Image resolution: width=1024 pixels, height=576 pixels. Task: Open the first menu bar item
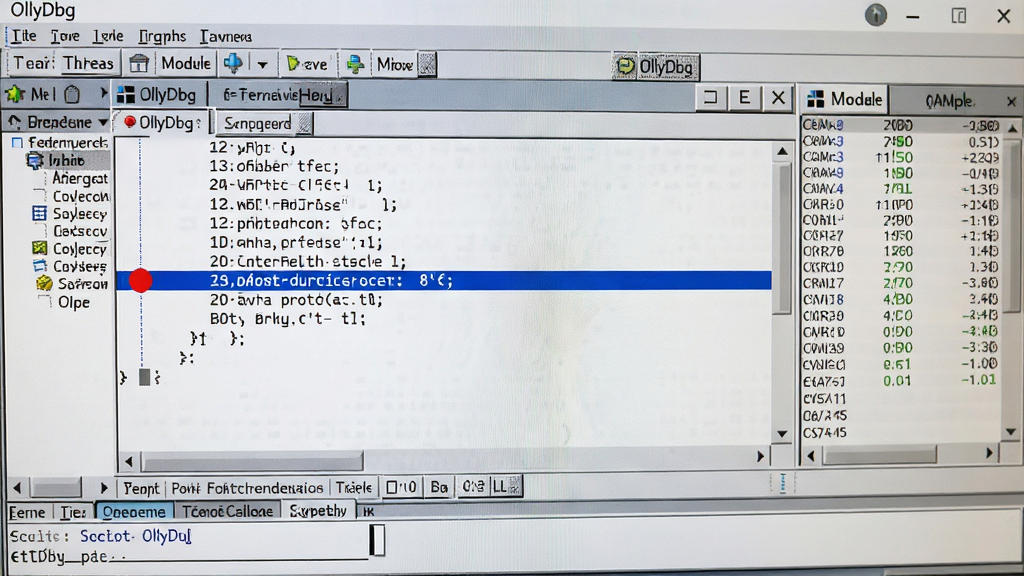(24, 36)
